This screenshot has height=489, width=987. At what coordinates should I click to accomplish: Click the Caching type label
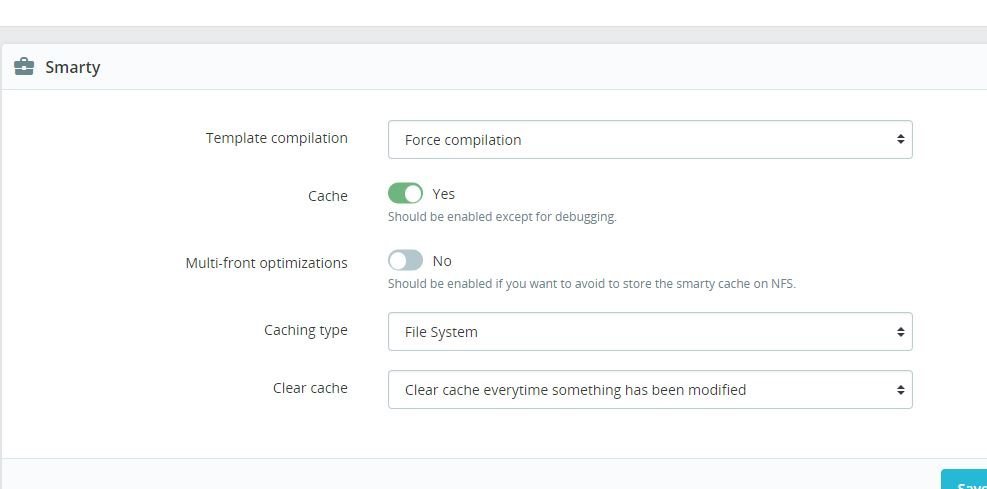pos(305,330)
